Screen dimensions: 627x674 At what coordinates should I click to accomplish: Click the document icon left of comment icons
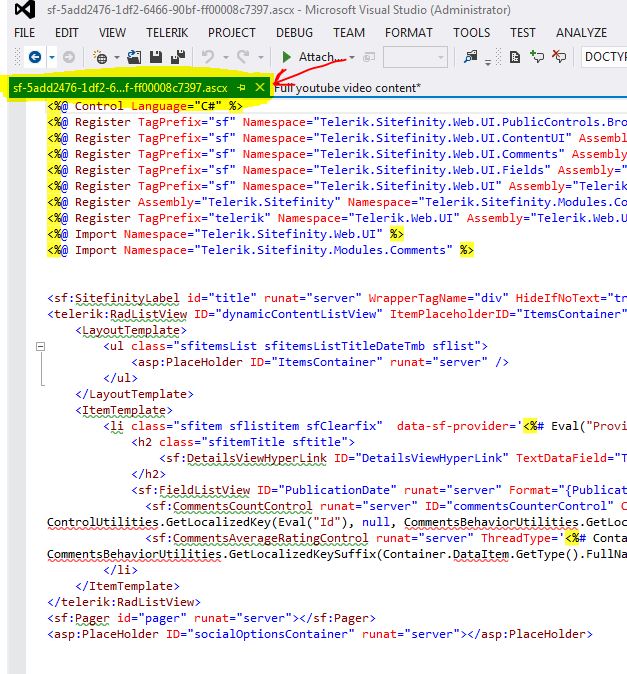(x=514, y=57)
